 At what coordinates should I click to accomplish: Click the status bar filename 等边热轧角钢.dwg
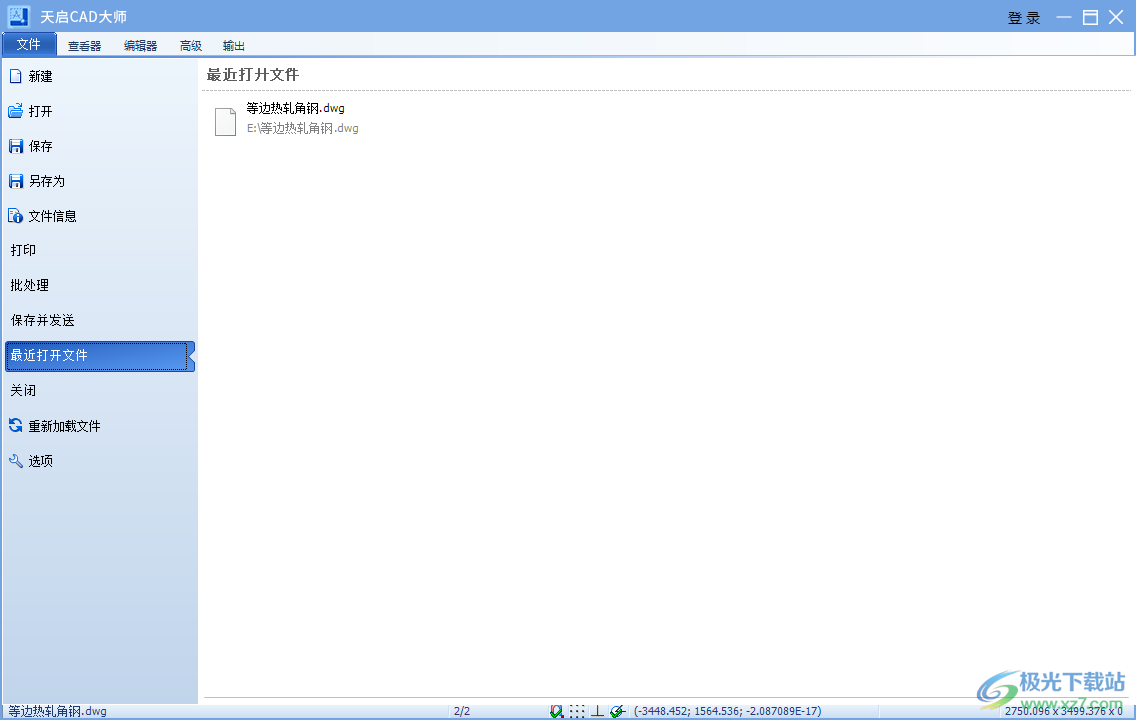(58, 712)
